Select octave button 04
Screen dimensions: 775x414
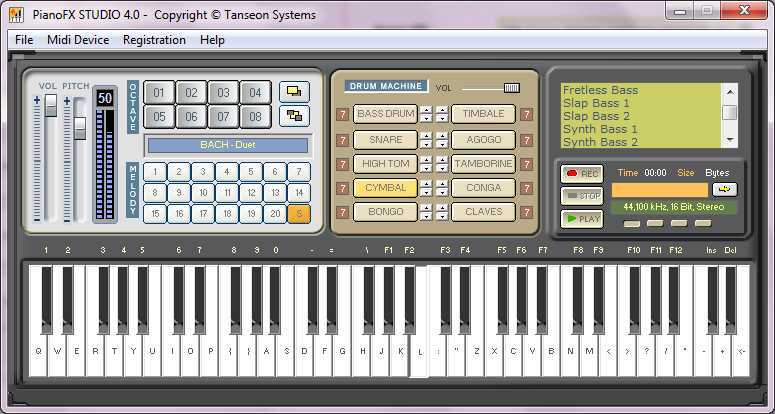coord(256,92)
